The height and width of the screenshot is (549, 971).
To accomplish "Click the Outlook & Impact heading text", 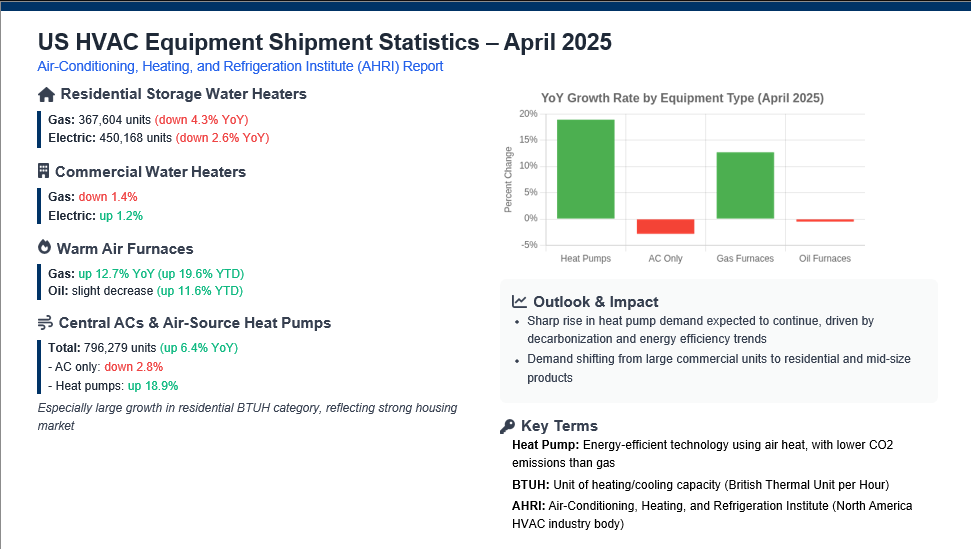I will pyautogui.click(x=596, y=301).
